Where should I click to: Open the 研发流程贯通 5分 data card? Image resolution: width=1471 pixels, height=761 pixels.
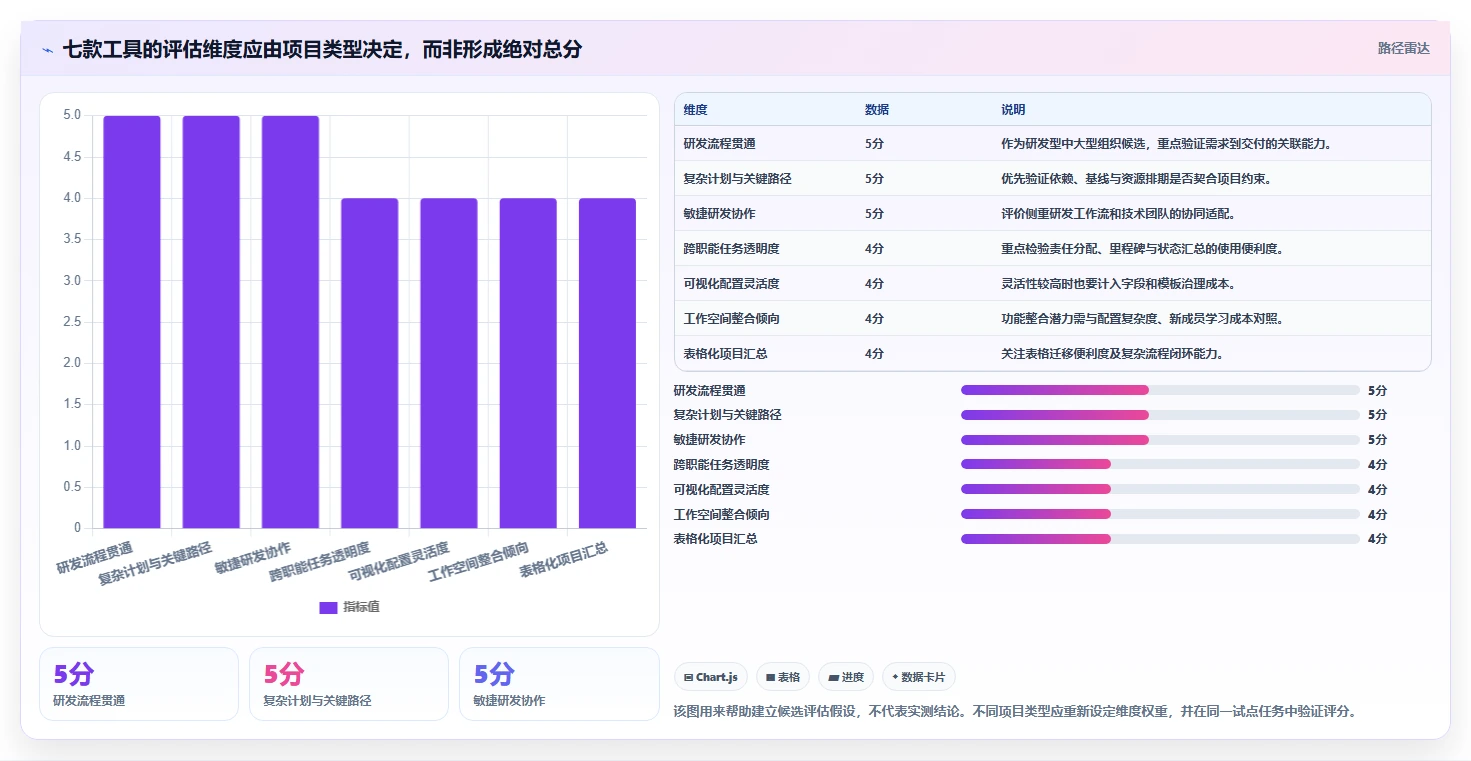click(x=139, y=684)
